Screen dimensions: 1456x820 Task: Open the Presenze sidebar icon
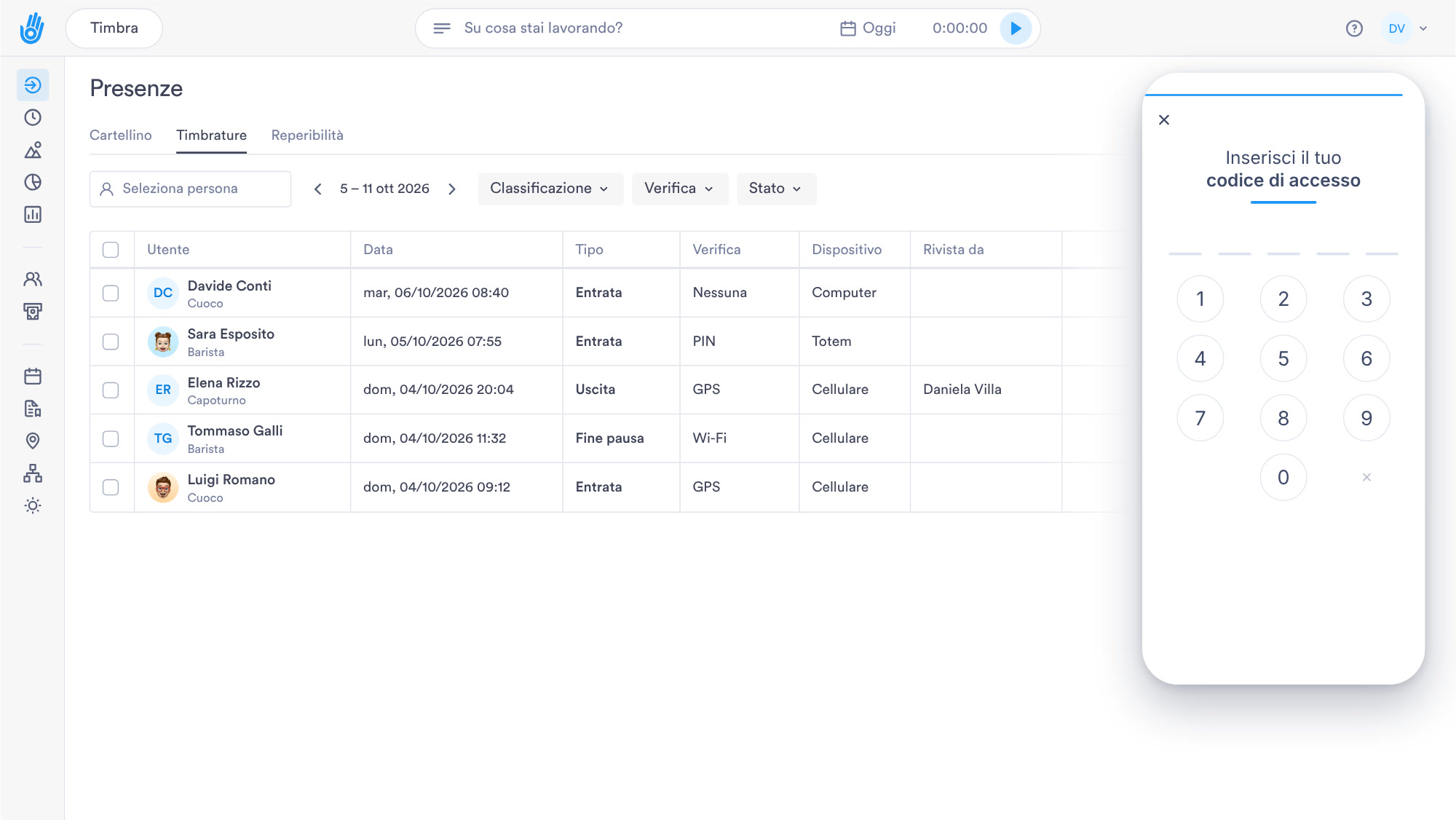point(33,85)
